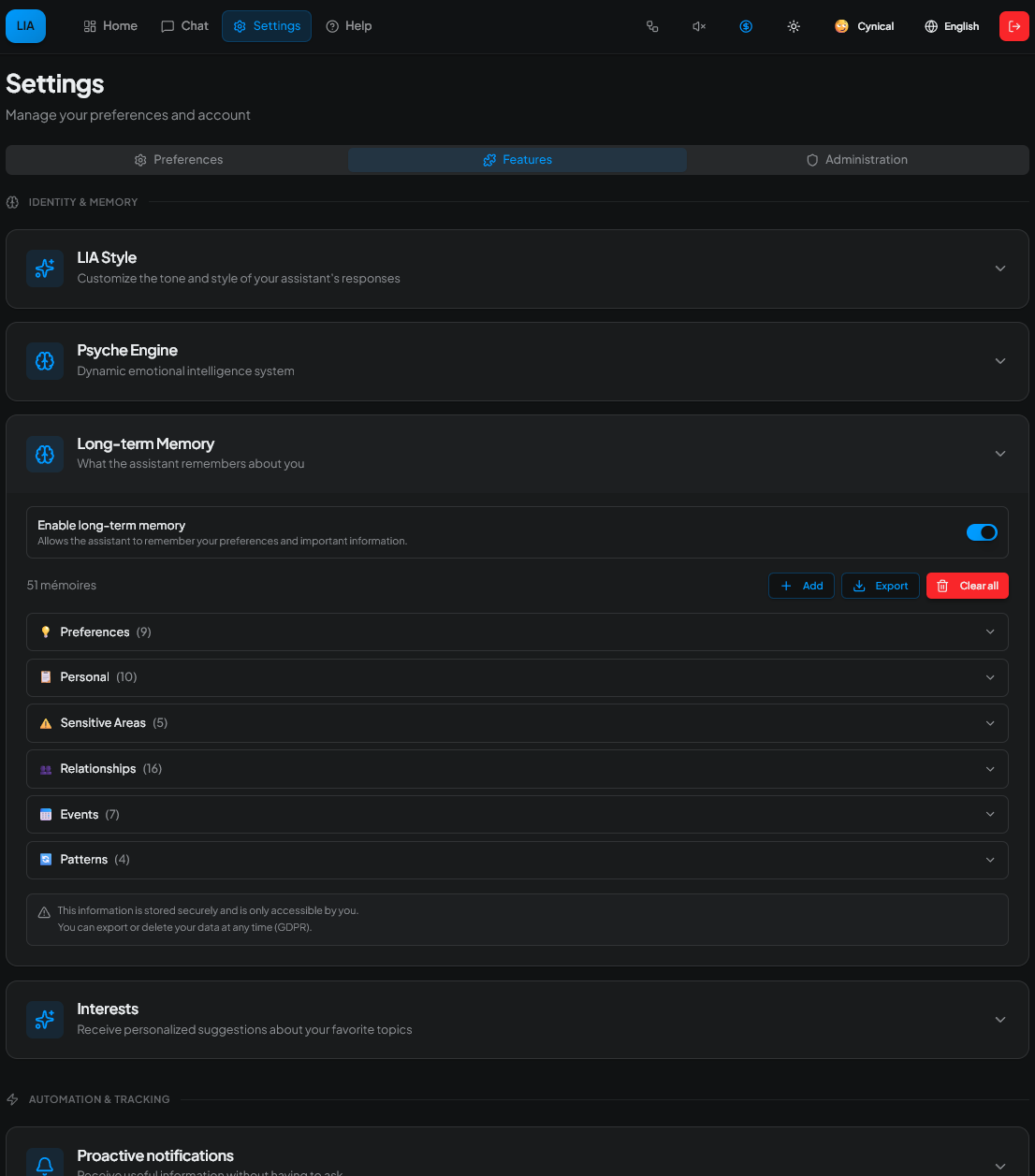1035x1176 pixels.
Task: Switch to the Preferences settings tab
Action: click(x=178, y=160)
